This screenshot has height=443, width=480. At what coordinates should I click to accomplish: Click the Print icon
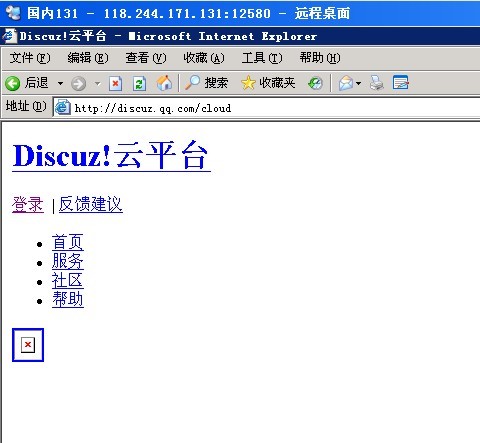[x=377, y=83]
